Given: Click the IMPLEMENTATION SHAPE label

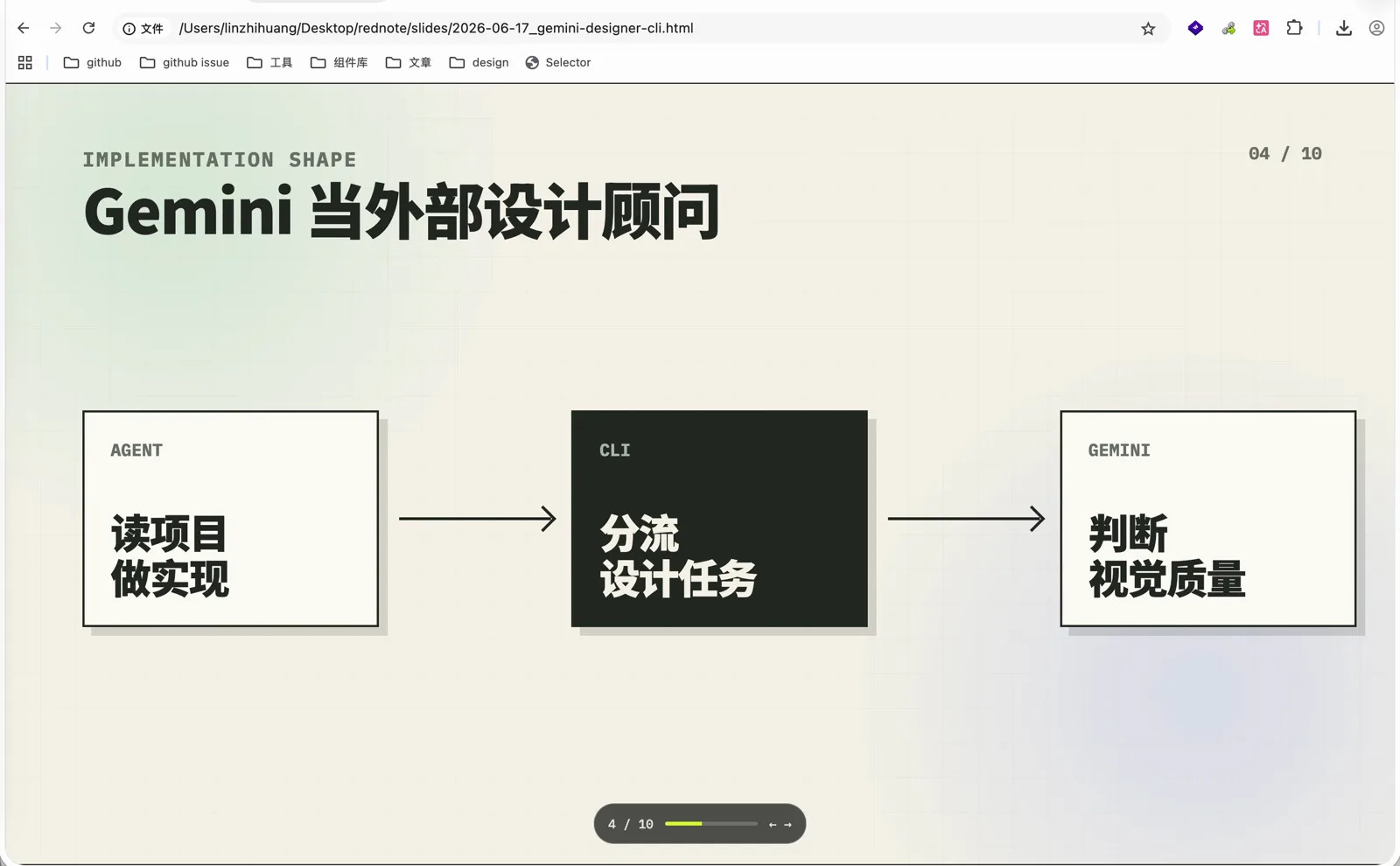Looking at the screenshot, I should pyautogui.click(x=220, y=160).
